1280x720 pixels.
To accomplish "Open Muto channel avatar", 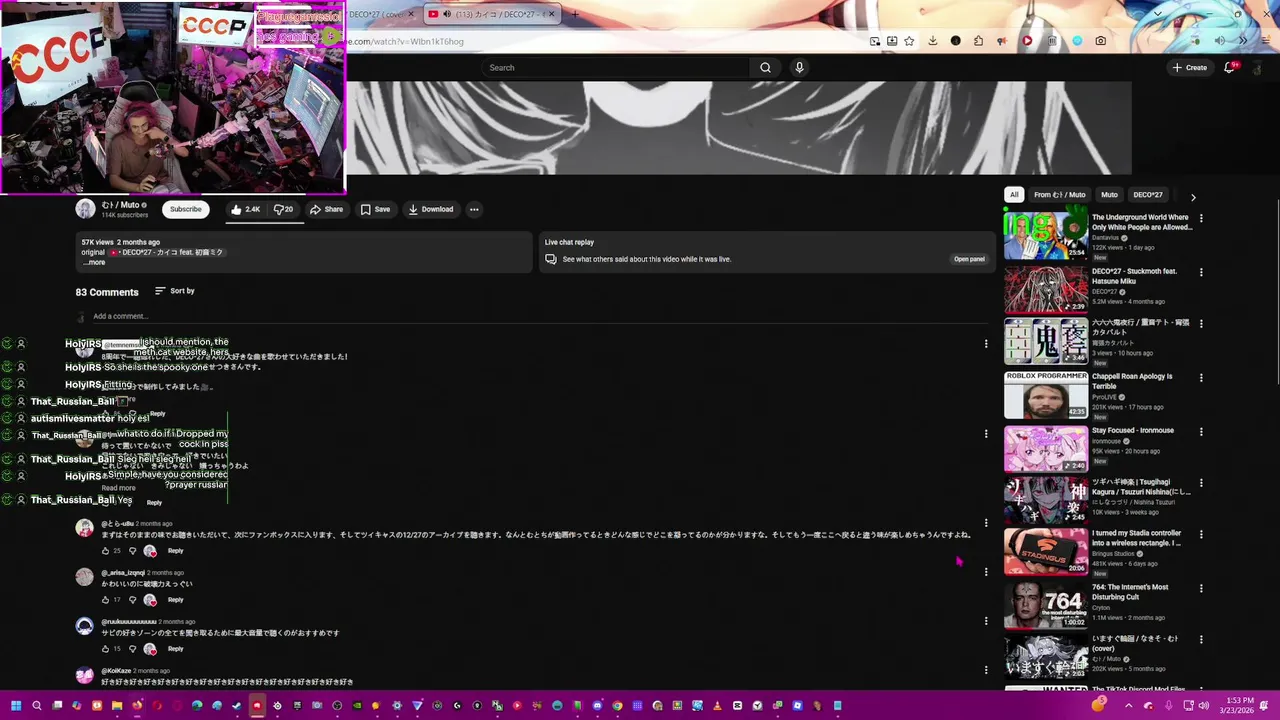I will click(85, 208).
